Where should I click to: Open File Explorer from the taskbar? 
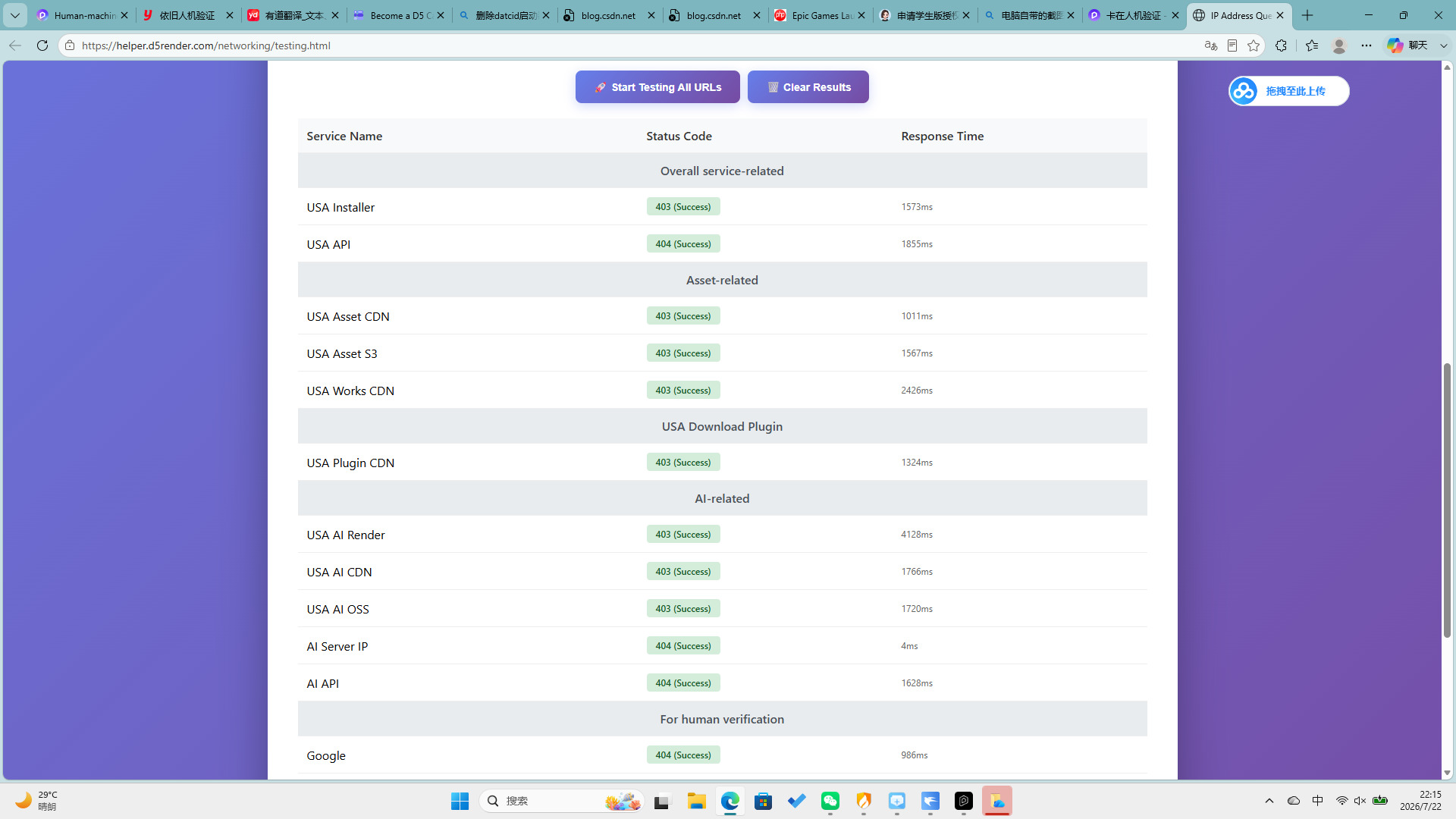click(x=696, y=801)
